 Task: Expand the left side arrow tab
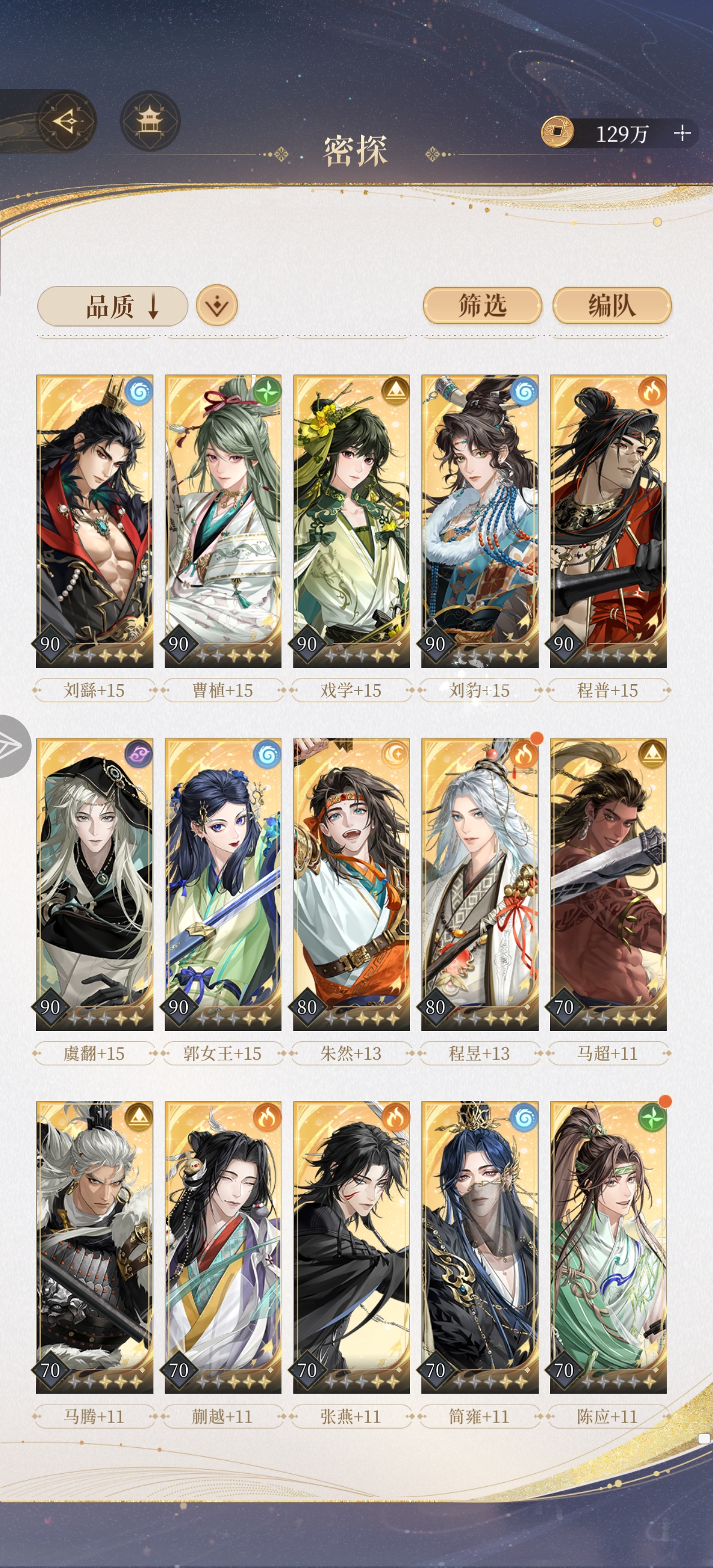[14, 746]
